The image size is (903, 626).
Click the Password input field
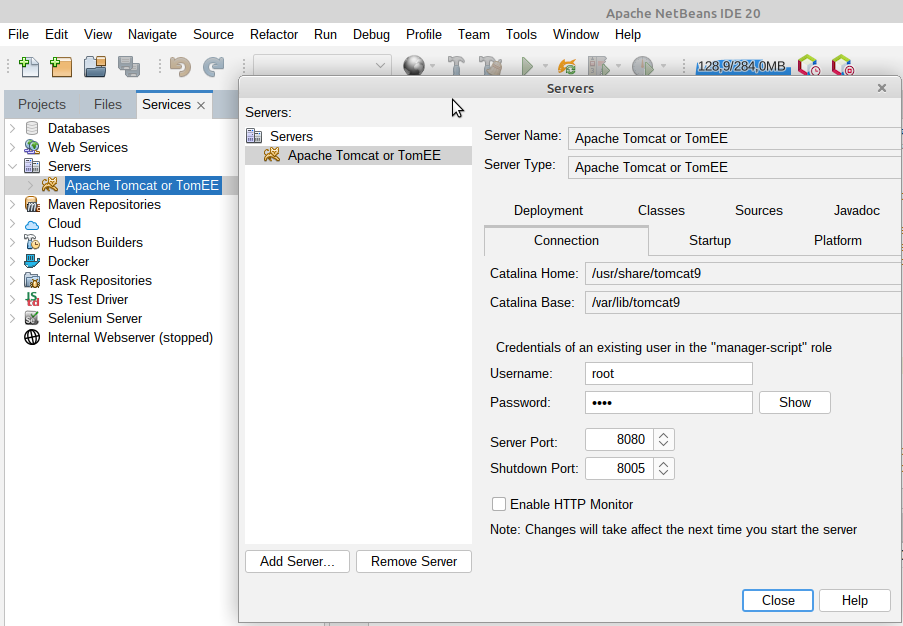point(669,403)
